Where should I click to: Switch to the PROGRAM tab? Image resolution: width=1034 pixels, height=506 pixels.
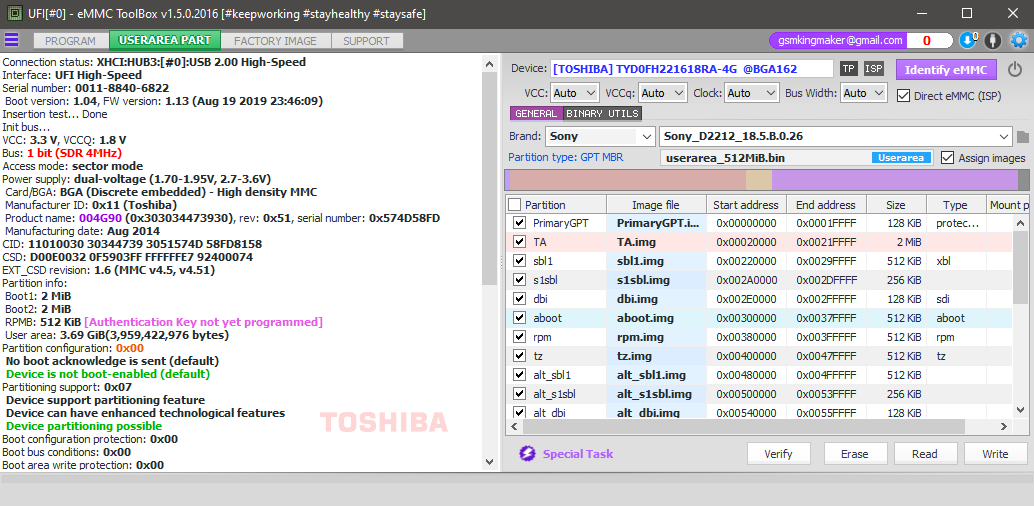(x=71, y=41)
